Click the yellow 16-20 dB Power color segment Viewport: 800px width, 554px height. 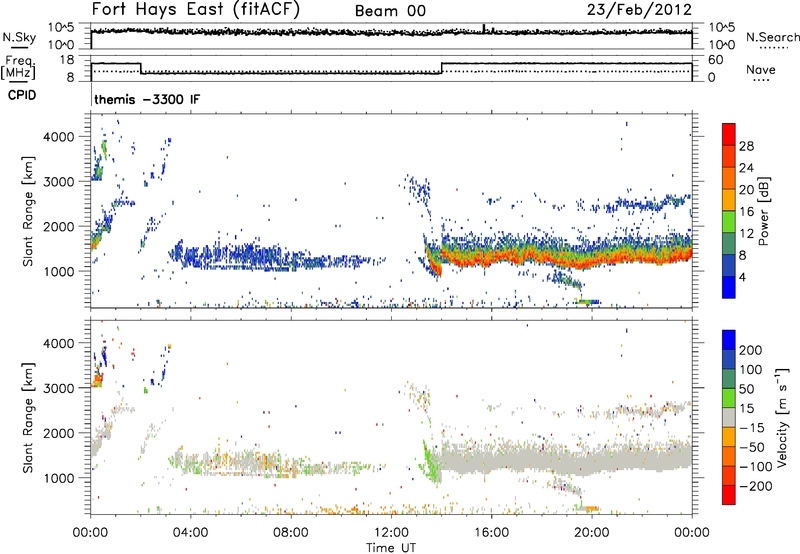tap(729, 200)
